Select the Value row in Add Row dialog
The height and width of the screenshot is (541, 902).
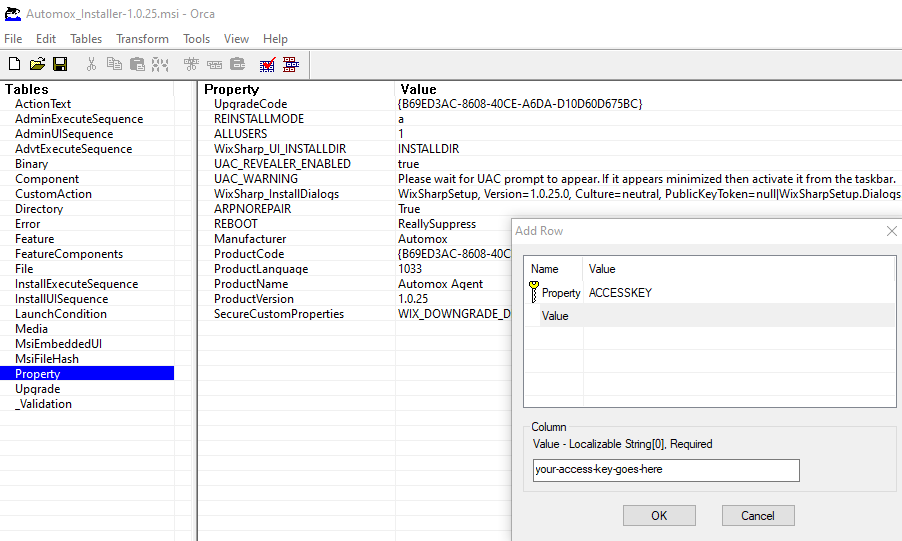710,315
